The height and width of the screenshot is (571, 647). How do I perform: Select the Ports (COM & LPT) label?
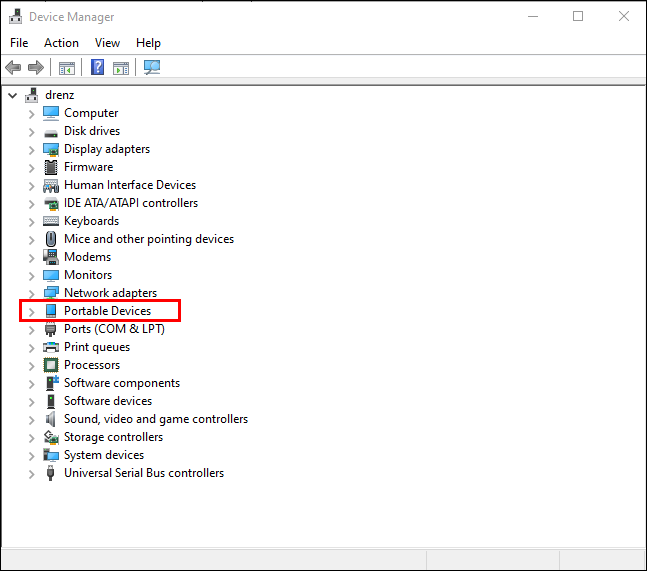coord(114,329)
